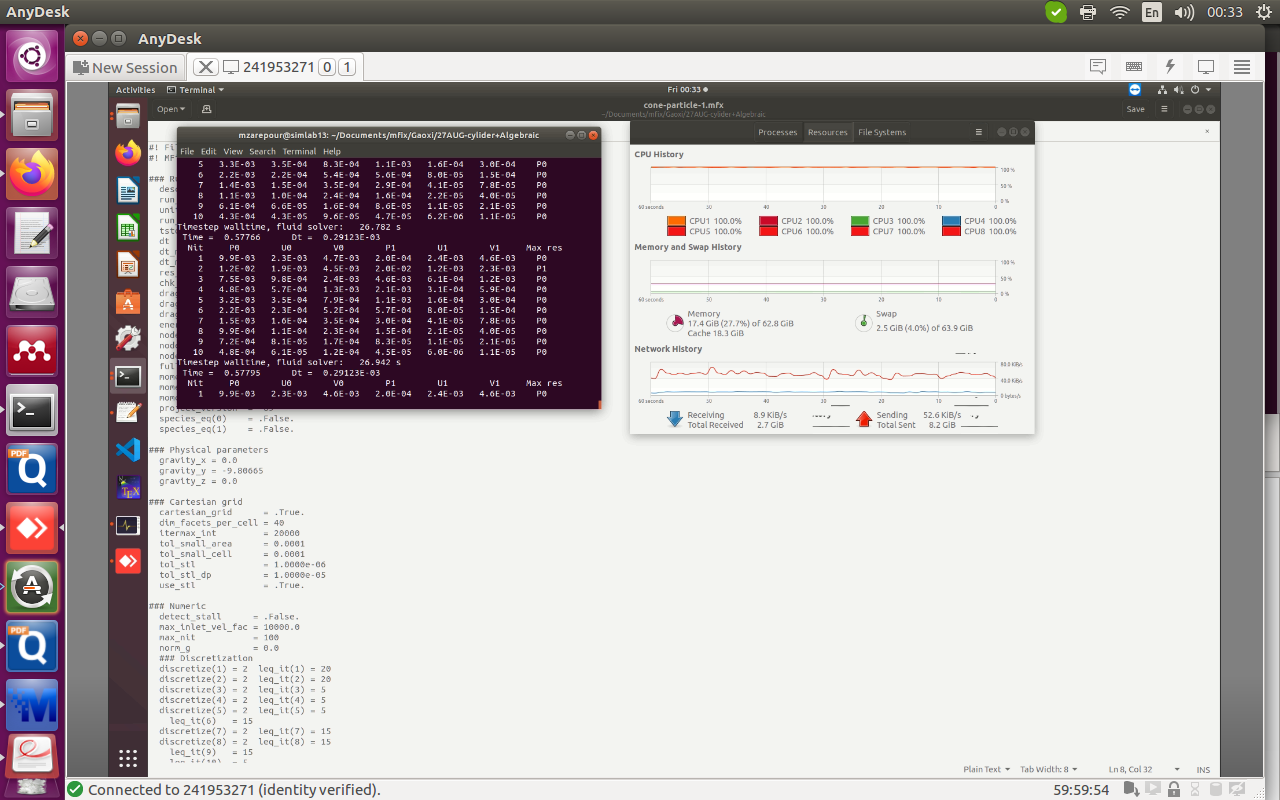
Task: Click the New Session tab button
Action: pyautogui.click(x=126, y=67)
